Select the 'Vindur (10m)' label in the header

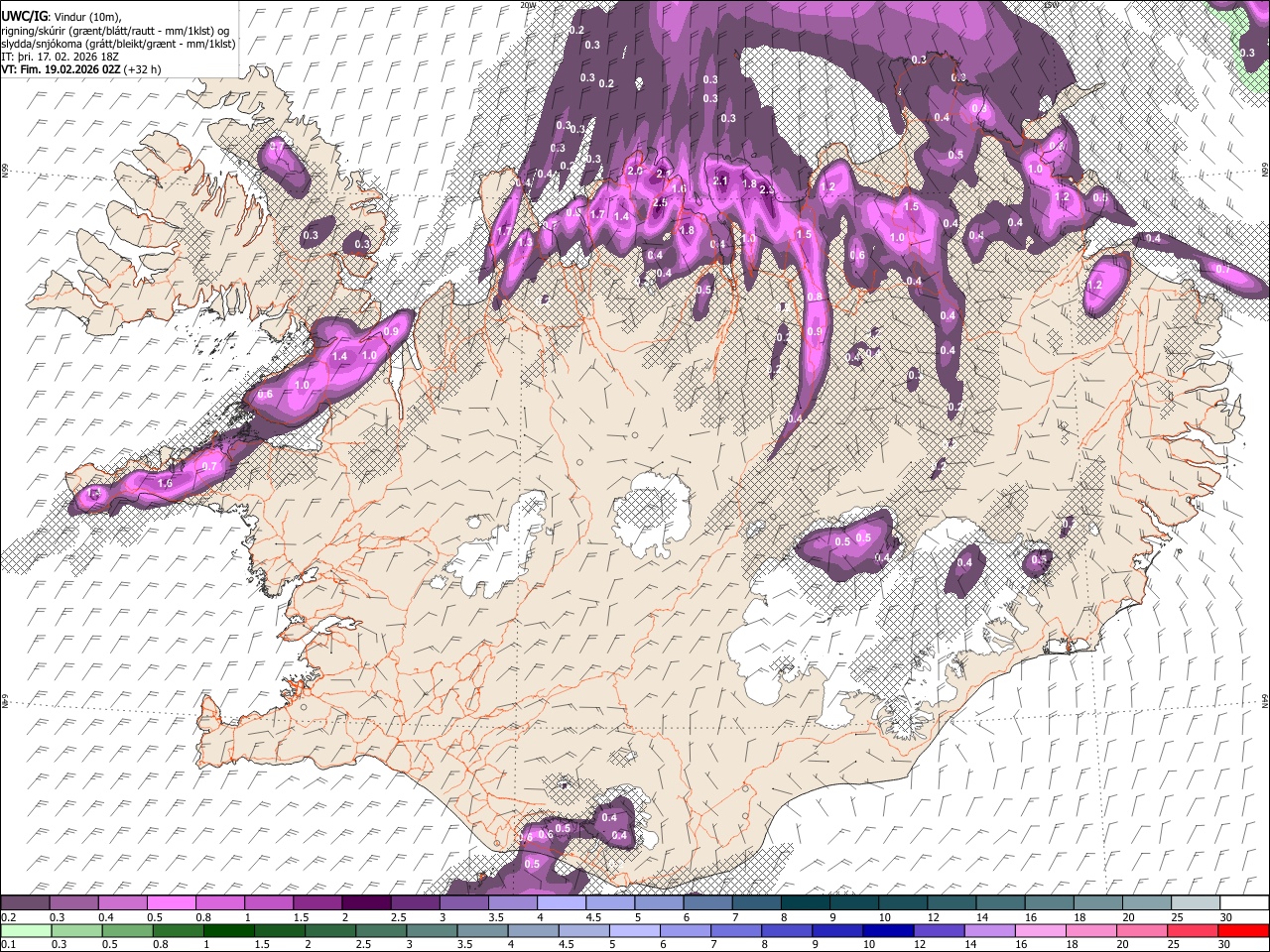point(88,16)
